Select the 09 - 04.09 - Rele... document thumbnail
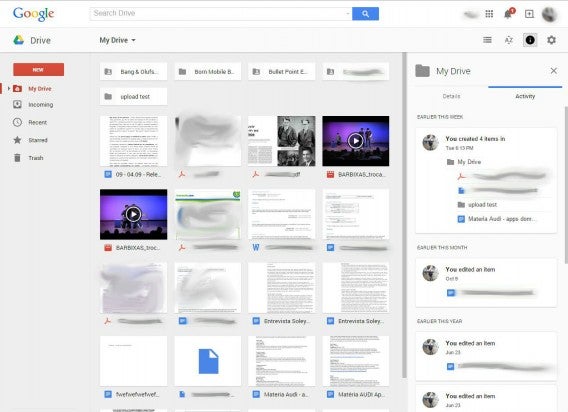The width and height of the screenshot is (568, 412). pos(134,141)
